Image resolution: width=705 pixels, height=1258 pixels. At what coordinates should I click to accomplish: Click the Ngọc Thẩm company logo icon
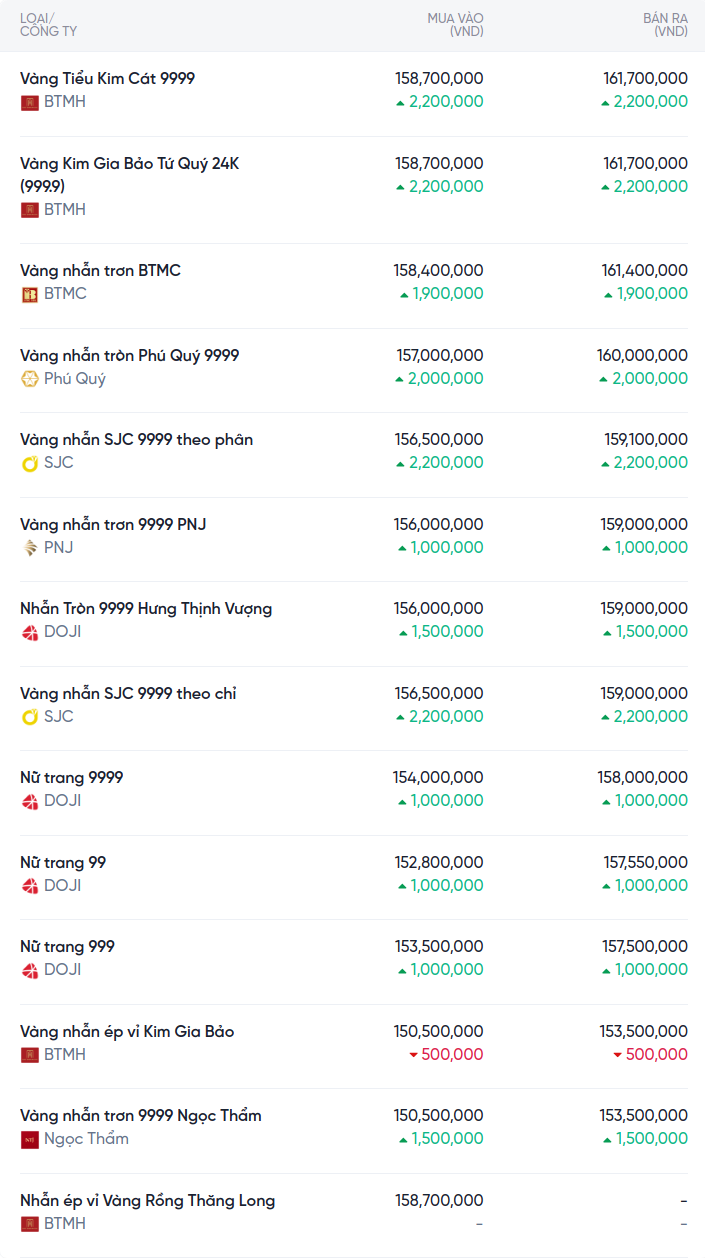(x=30, y=1139)
